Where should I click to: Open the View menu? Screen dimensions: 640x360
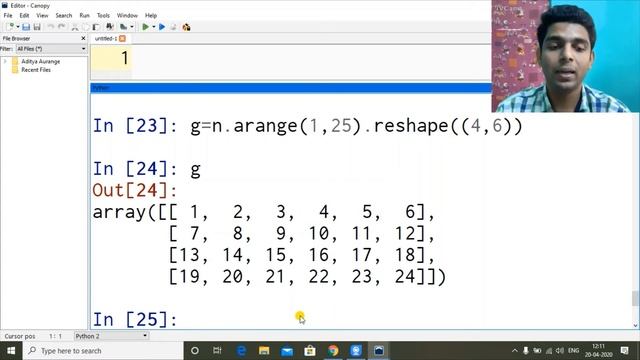pyautogui.click(x=42, y=16)
